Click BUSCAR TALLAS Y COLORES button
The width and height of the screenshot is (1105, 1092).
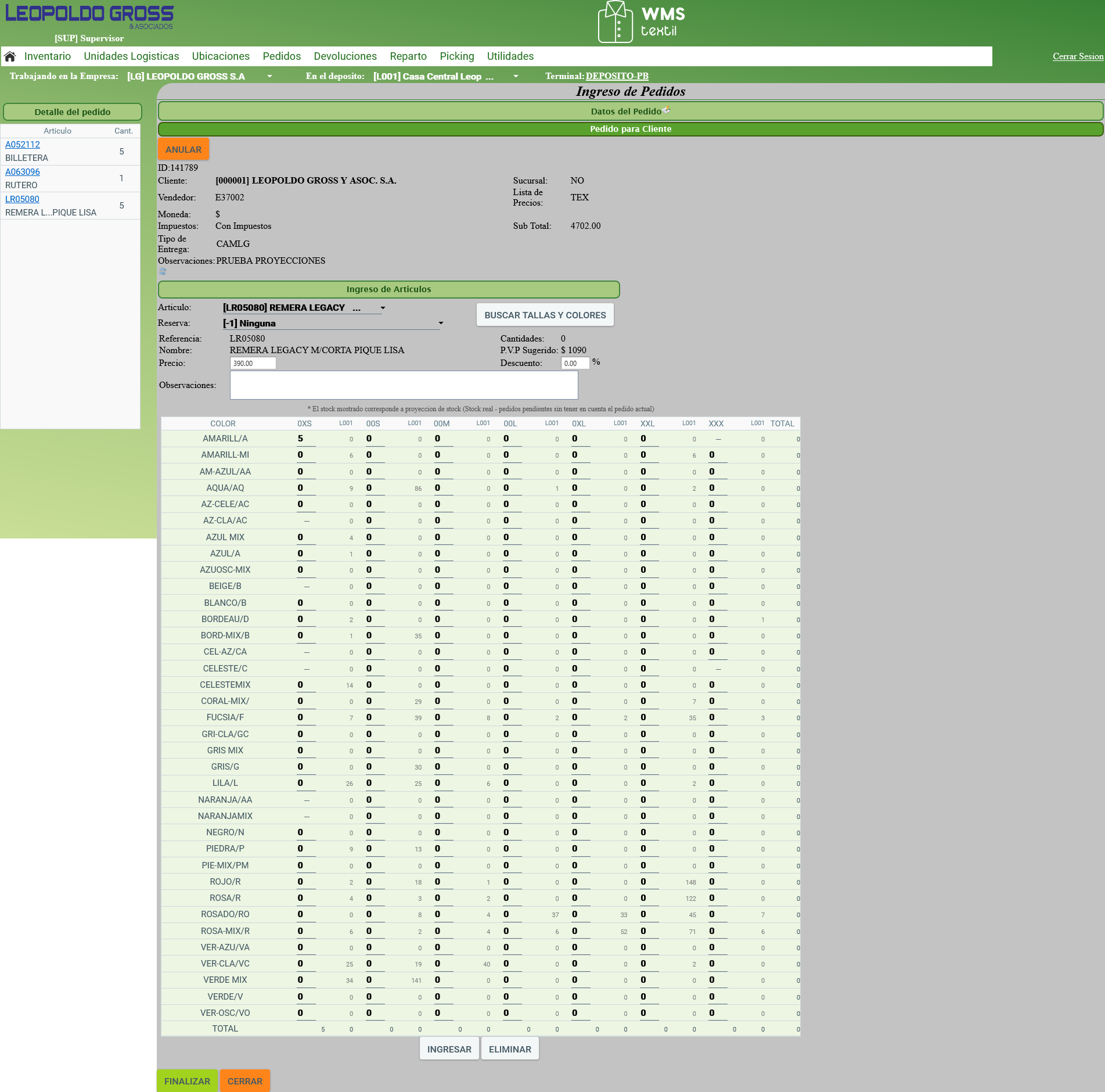click(545, 315)
